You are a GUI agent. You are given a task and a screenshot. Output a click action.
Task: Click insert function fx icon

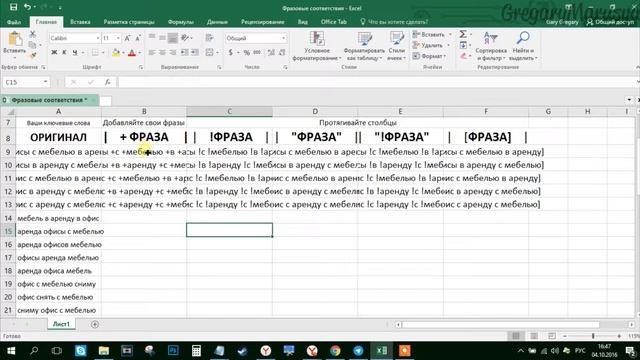(107, 82)
